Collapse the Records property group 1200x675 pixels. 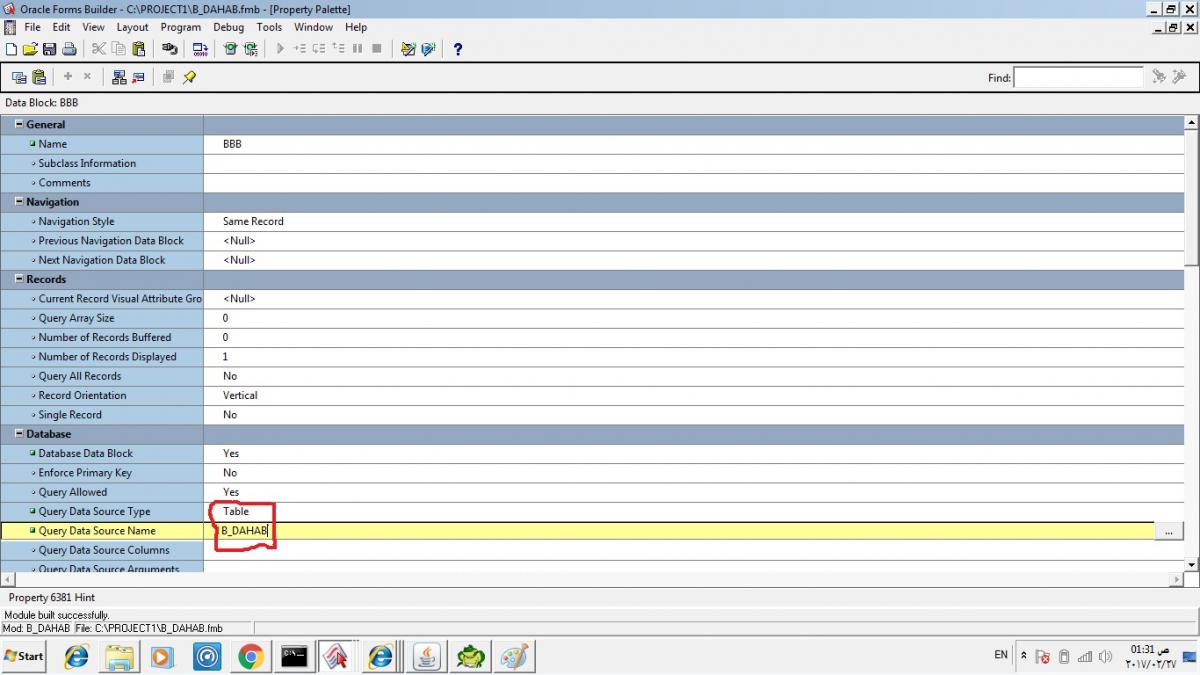pyautogui.click(x=19, y=280)
